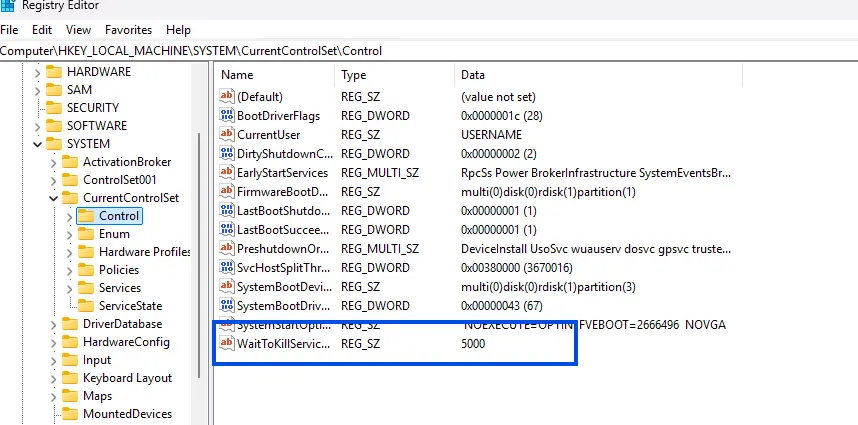Click the EarlyStartServices value icon
The image size is (858, 425).
[x=227, y=173]
